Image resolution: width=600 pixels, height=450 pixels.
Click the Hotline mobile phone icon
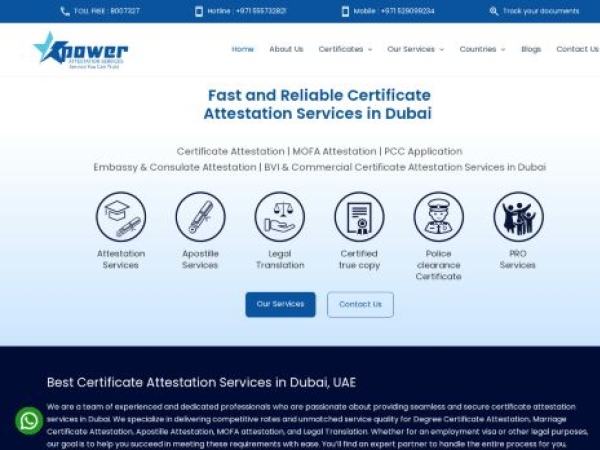pyautogui.click(x=199, y=11)
